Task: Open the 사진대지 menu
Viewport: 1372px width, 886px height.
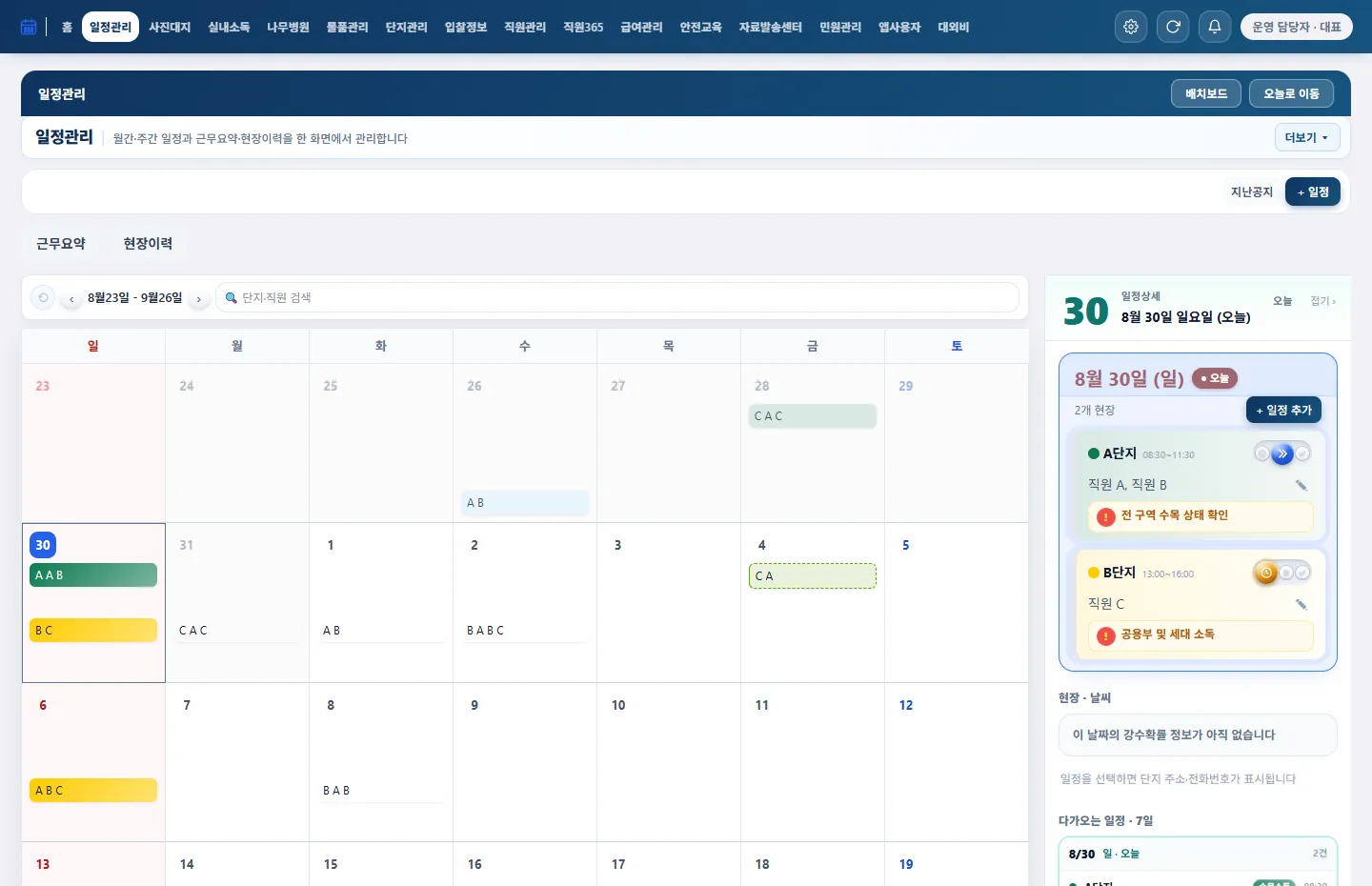Action: click(170, 27)
